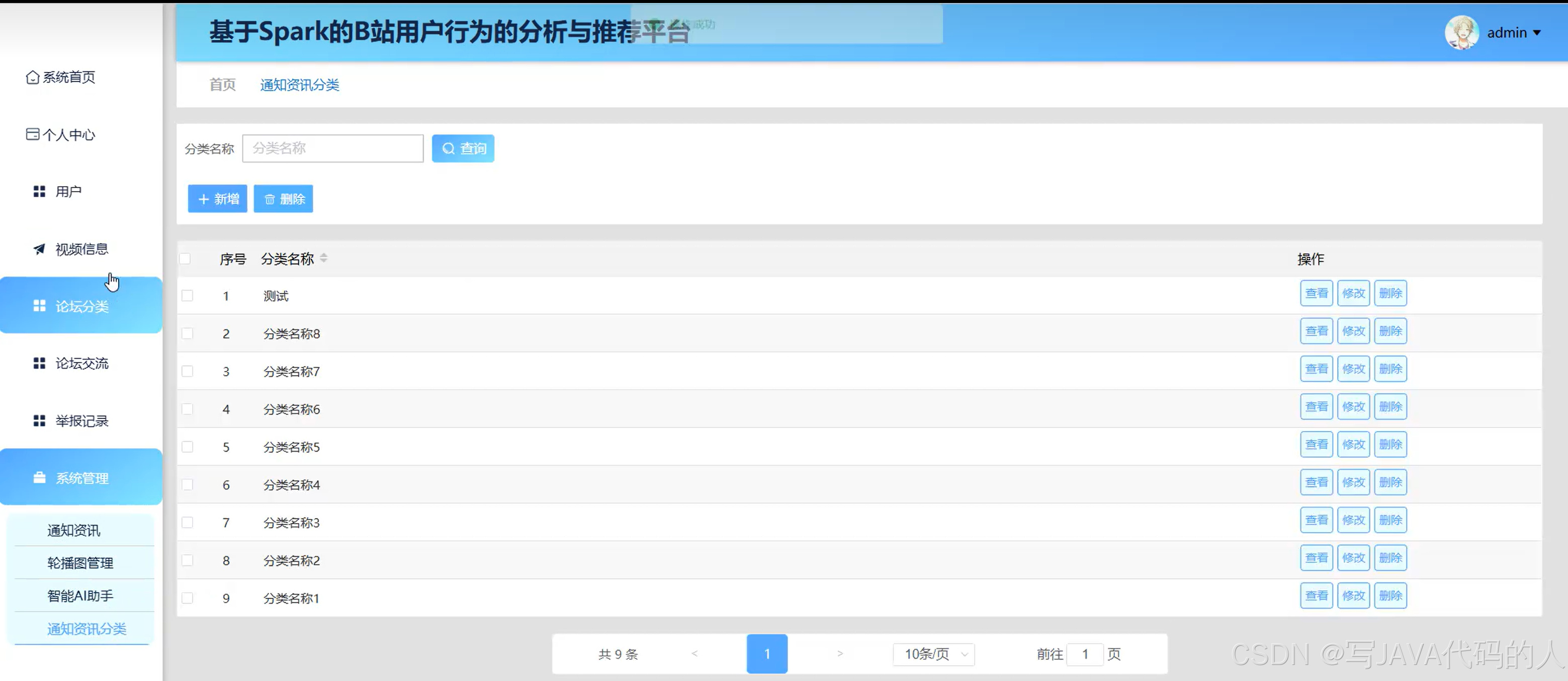Toggle the select-all header checkbox
1568x681 pixels.
[185, 259]
